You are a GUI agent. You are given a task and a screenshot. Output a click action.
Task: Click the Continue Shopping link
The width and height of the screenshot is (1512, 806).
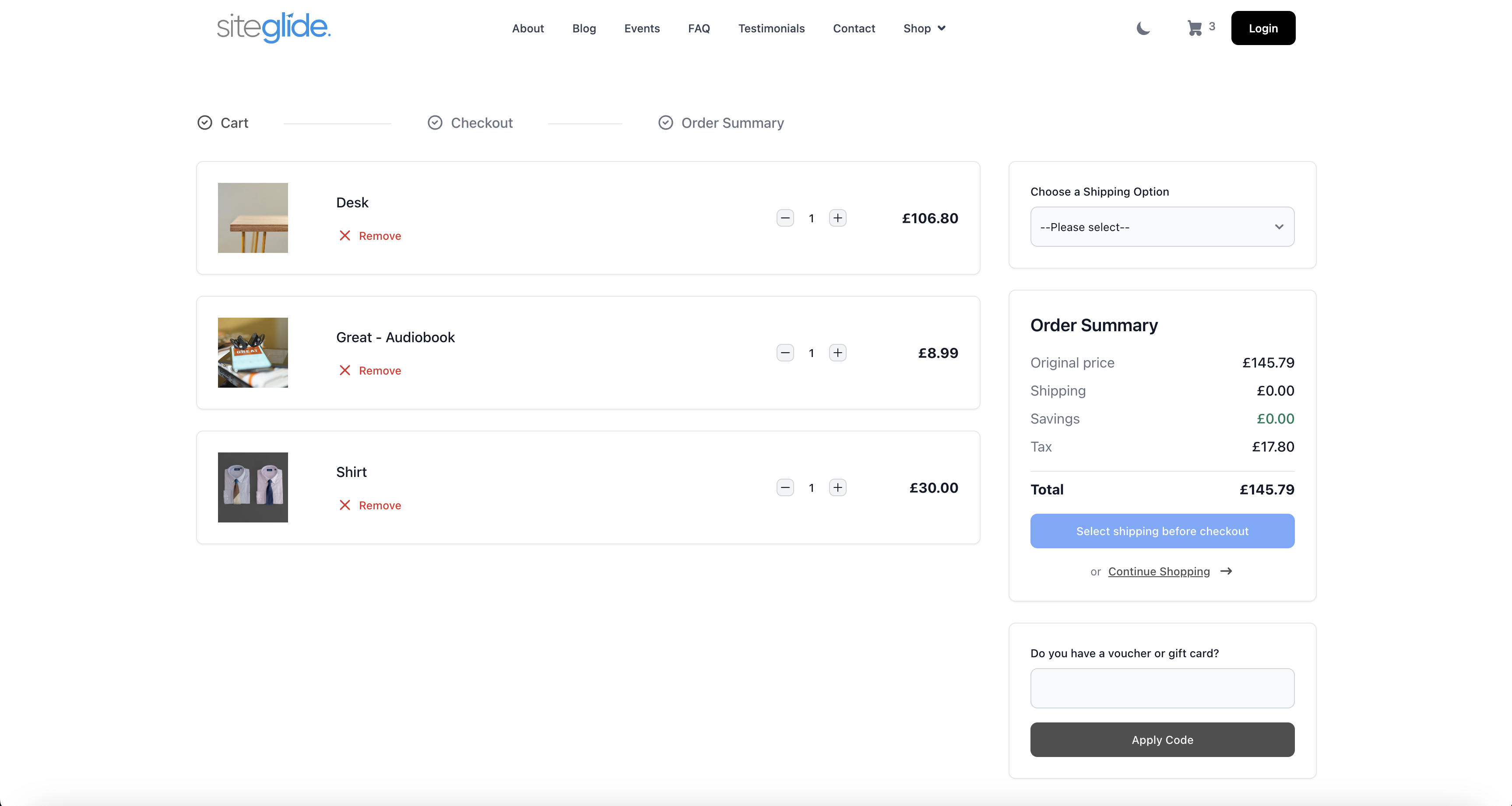point(1159,571)
